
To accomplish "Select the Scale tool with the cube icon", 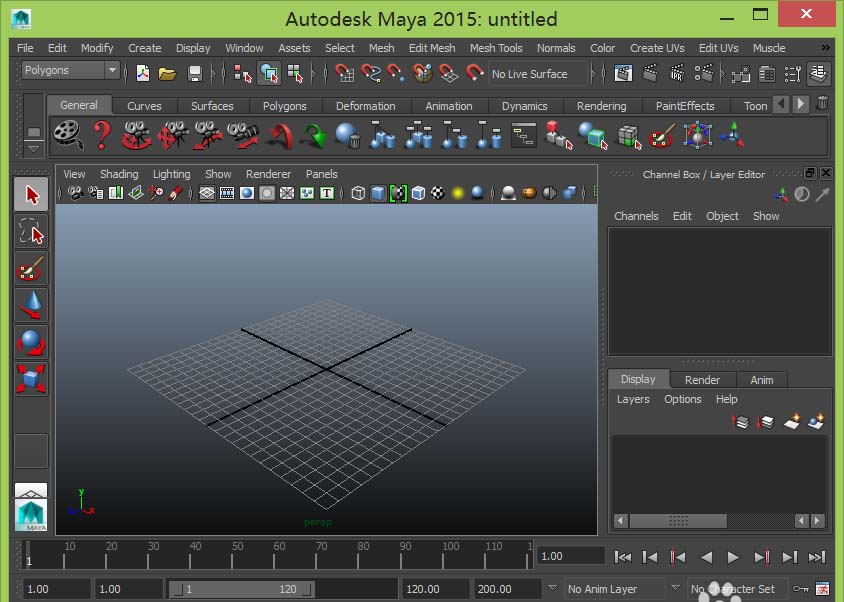I will pyautogui.click(x=32, y=379).
